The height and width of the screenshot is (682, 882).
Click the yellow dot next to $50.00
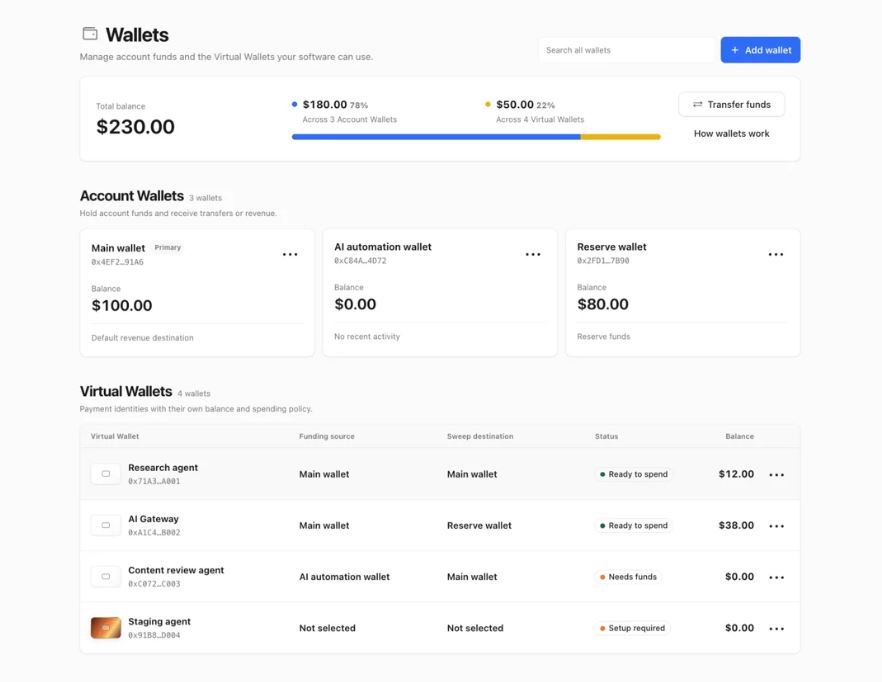pos(488,104)
